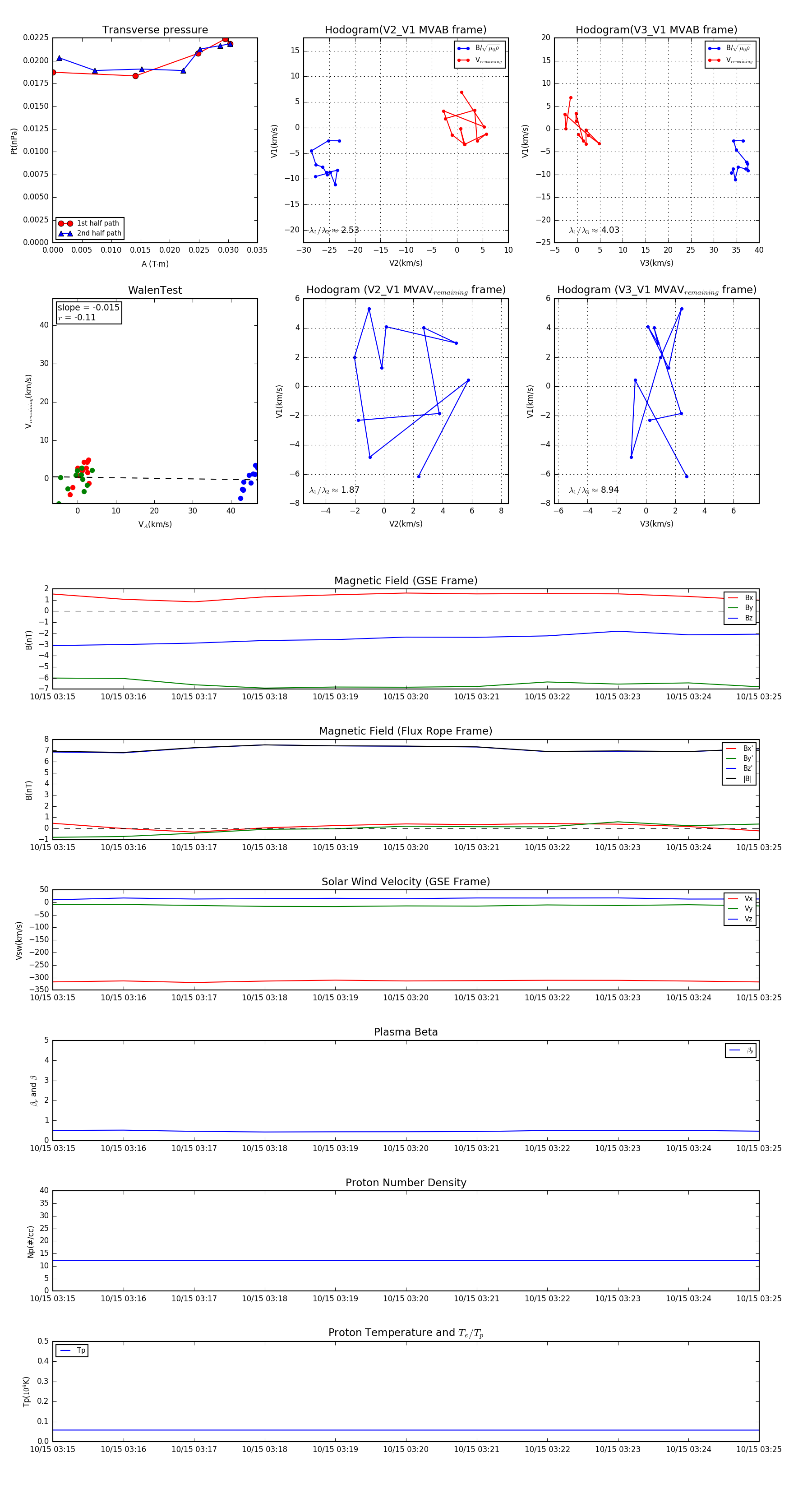This screenshot has height=1489, width=812.
Task: Click the "Np(#/cc)" y-axis label
Action: (x=31, y=1242)
